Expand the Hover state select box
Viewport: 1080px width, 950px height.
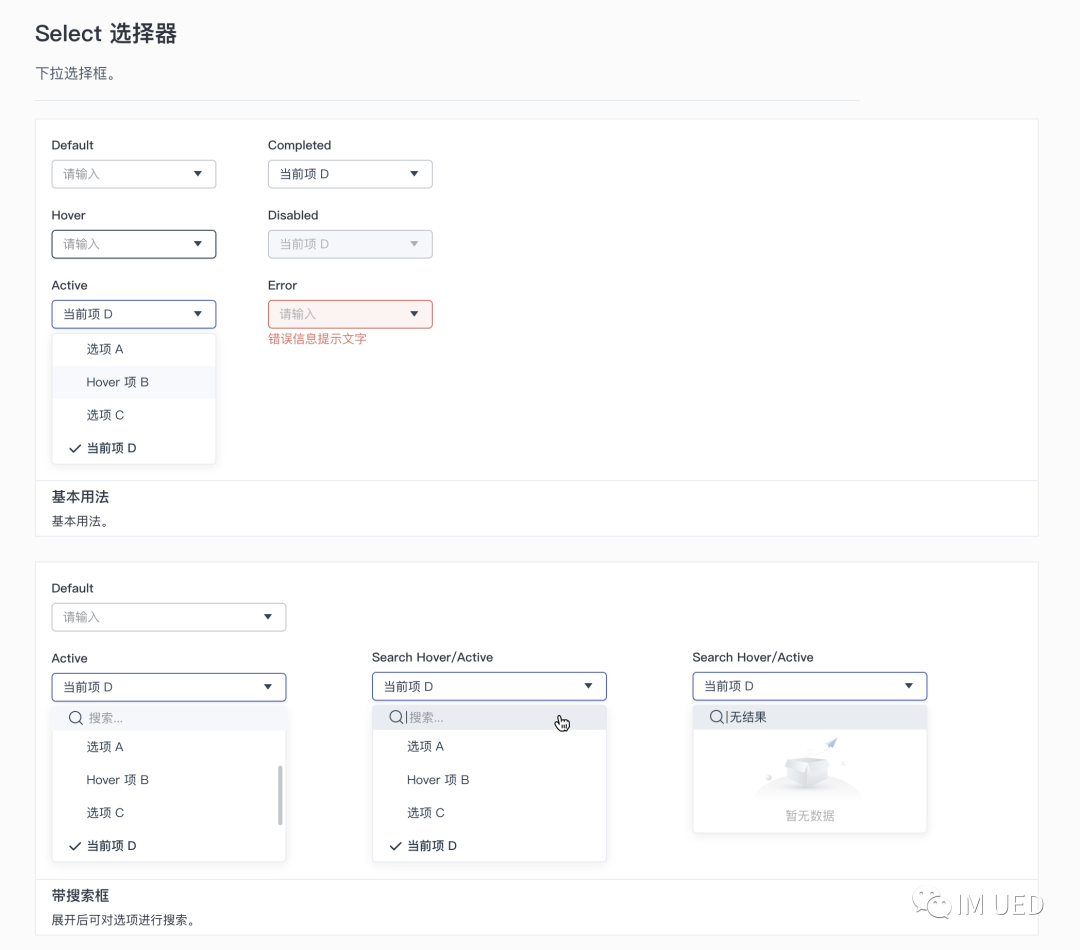[x=134, y=244]
